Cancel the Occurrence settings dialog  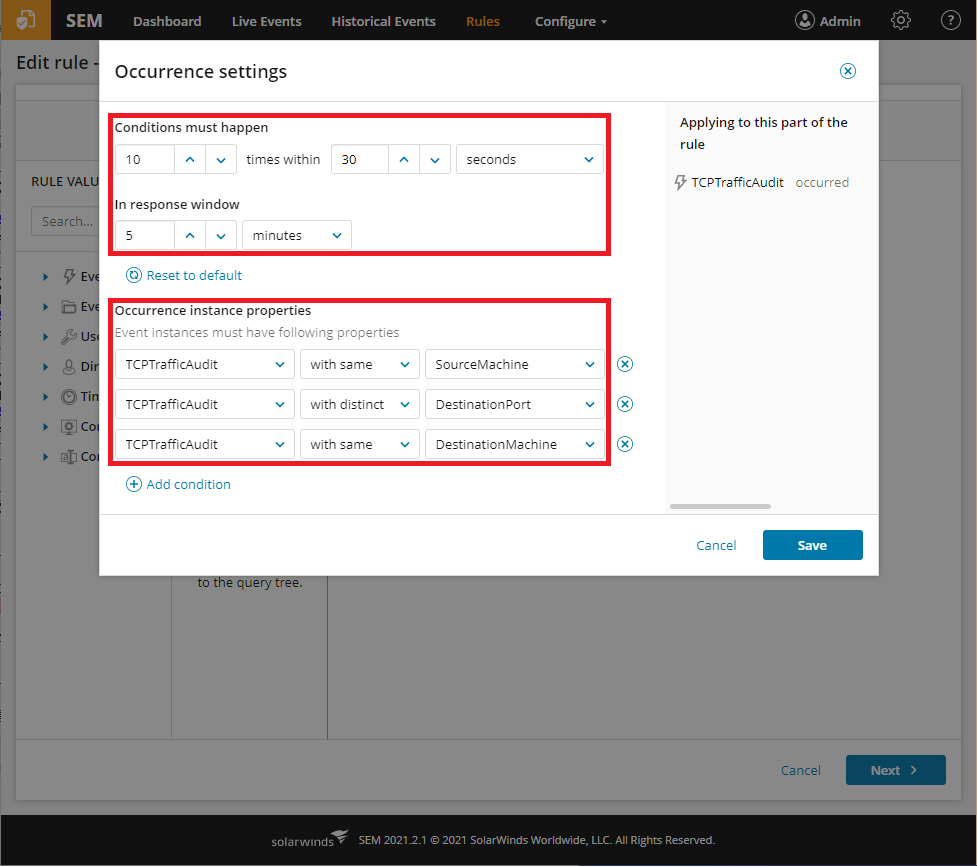pos(716,545)
